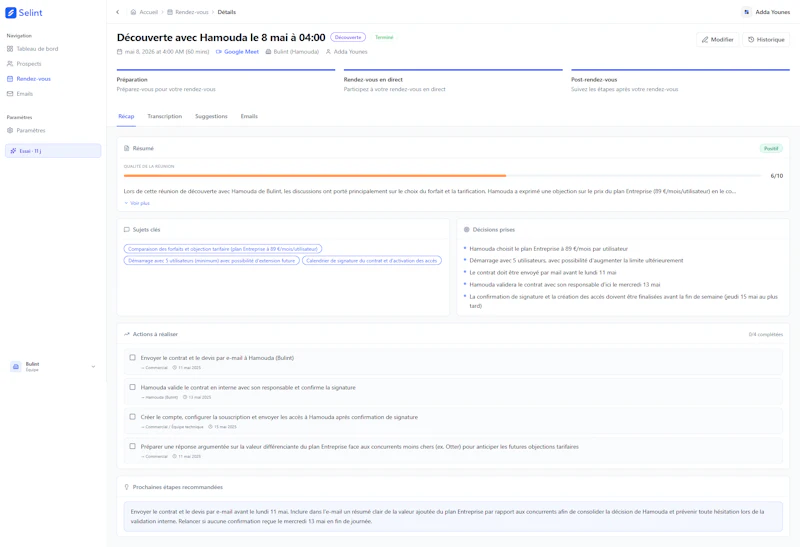Screen dimensions: 800x547
Task: Click the Découverte tag badge
Action: pyautogui.click(x=348, y=37)
